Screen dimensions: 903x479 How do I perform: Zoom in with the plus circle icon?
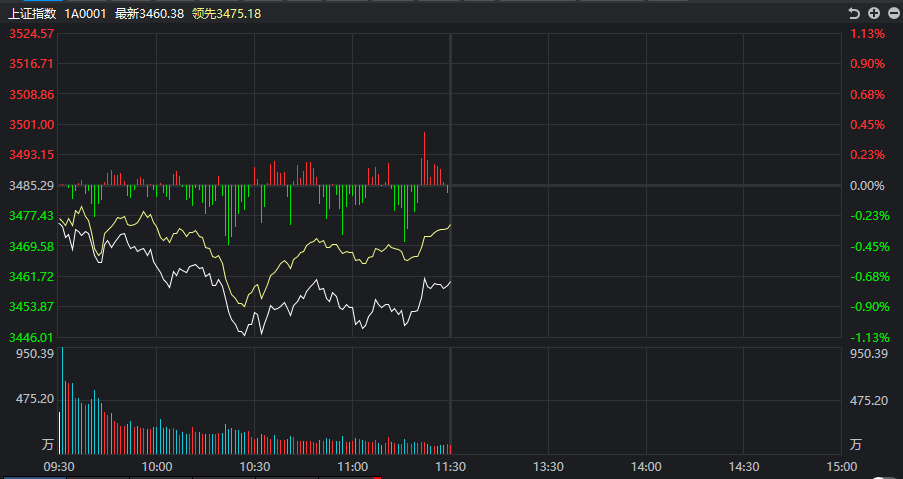[x=874, y=13]
